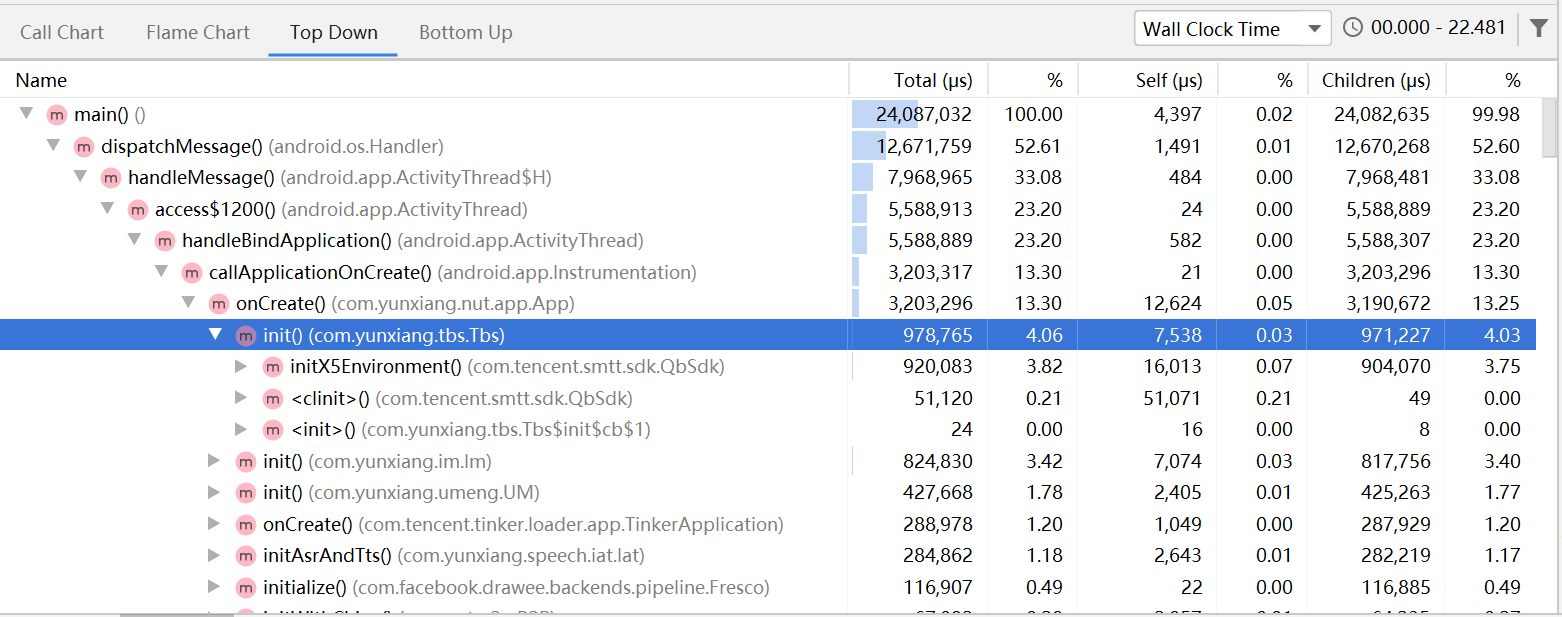Click the method icon of init() umeng.UM row
This screenshot has width=1562, height=617.
(x=246, y=493)
